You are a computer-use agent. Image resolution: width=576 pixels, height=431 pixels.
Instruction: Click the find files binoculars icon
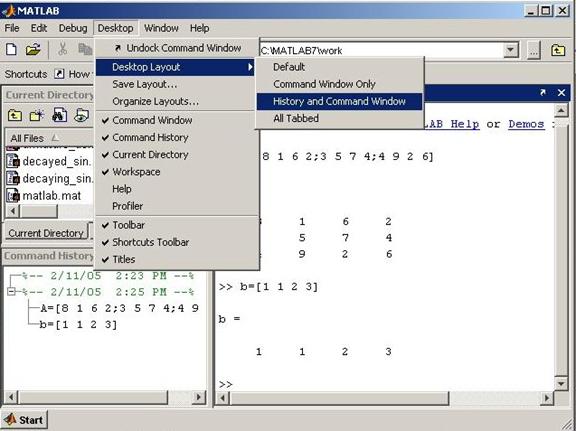click(x=60, y=115)
